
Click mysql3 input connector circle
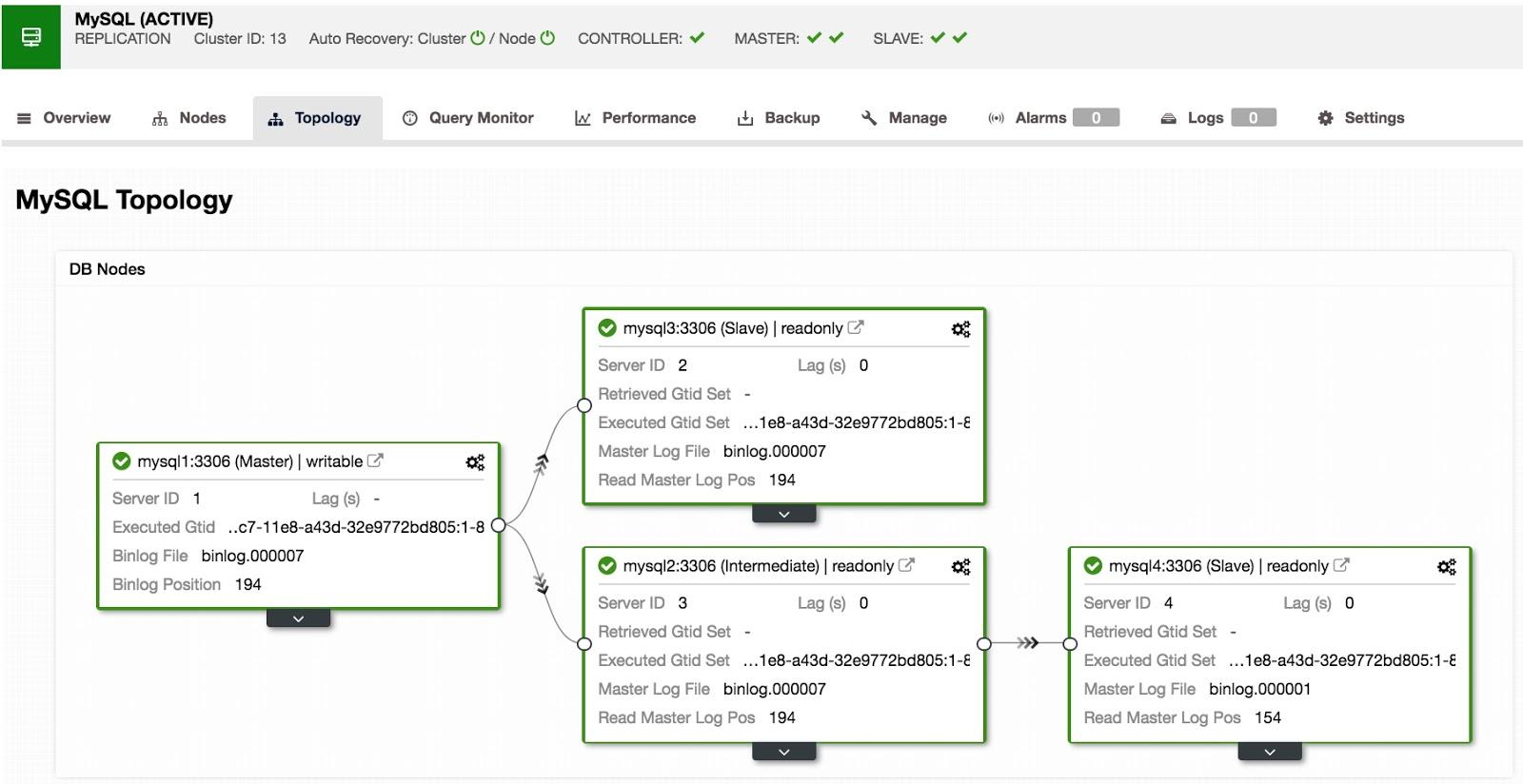(x=584, y=406)
